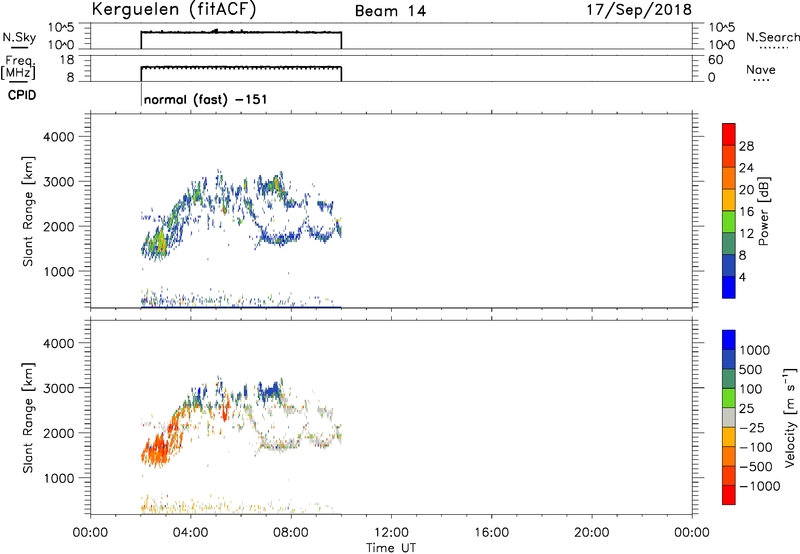Click the 'Beam 14' label

(x=390, y=11)
